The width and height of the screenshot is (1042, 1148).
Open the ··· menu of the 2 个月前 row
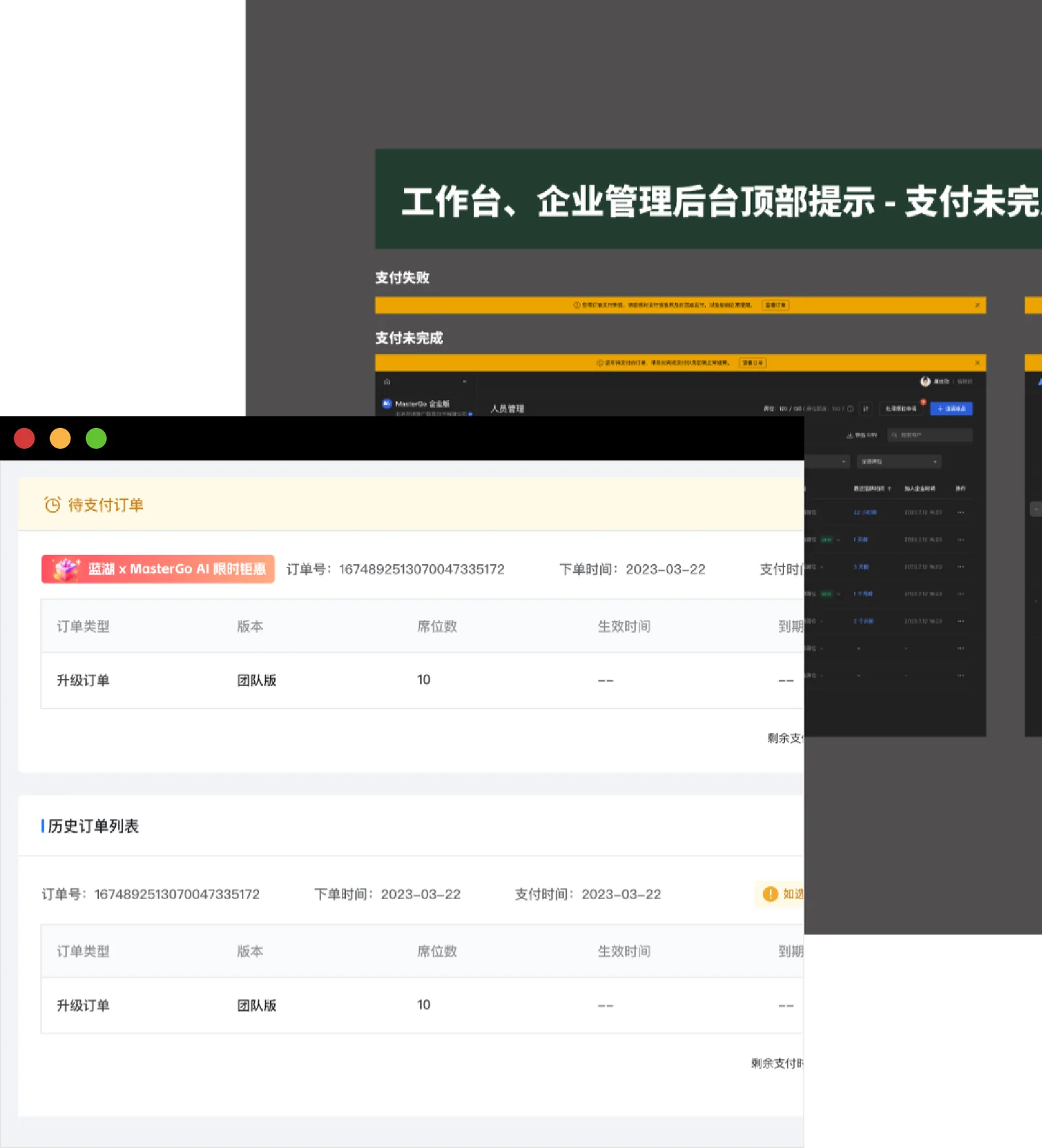961,621
